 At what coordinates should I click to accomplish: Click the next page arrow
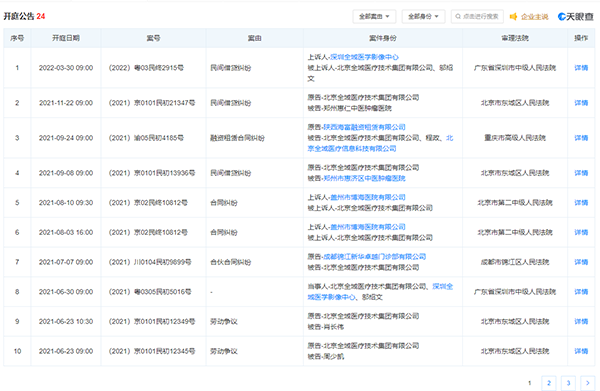pos(588,383)
